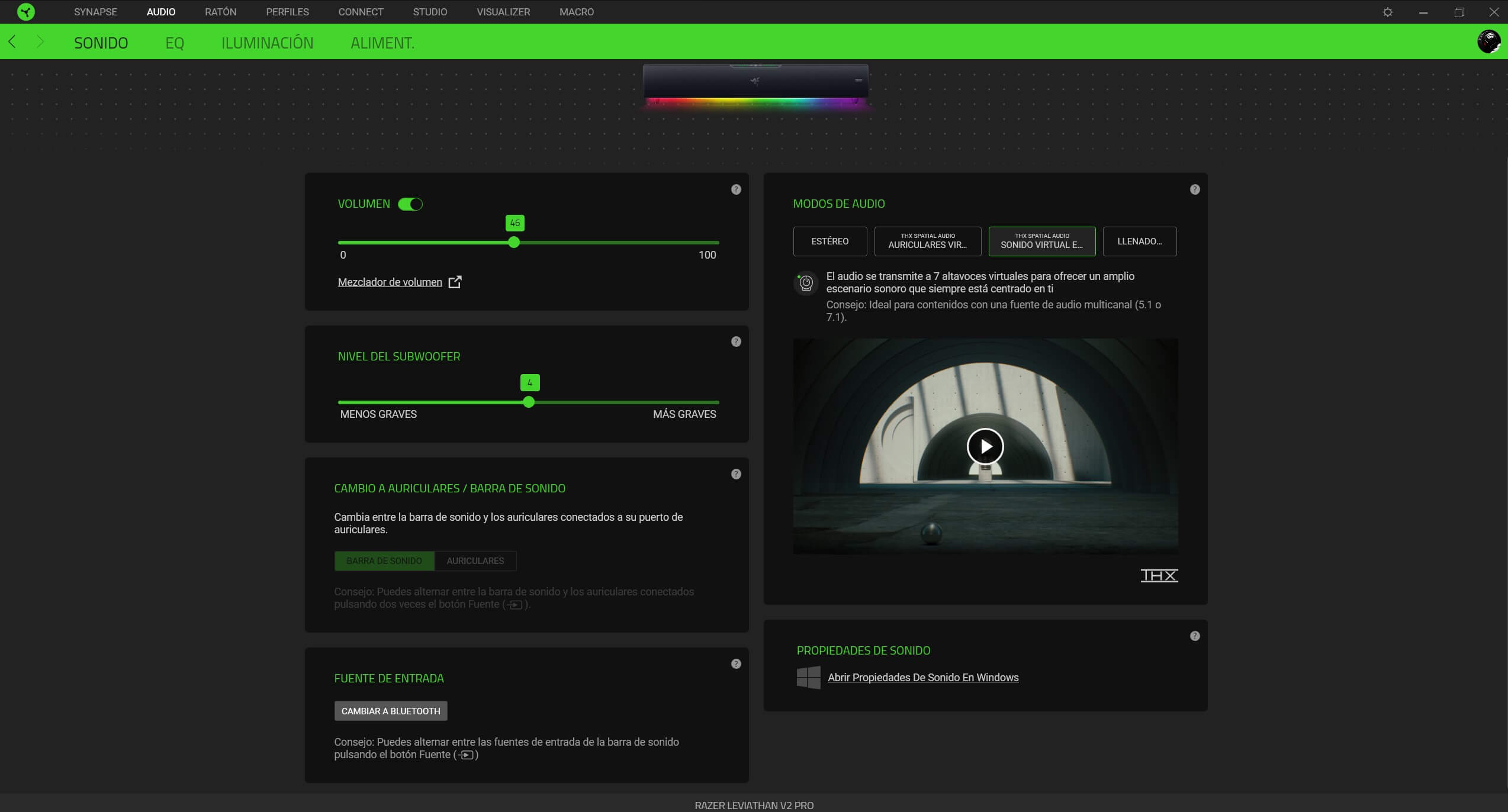1508x812 pixels.
Task: Open the Ratón menu tab
Action: 221,12
